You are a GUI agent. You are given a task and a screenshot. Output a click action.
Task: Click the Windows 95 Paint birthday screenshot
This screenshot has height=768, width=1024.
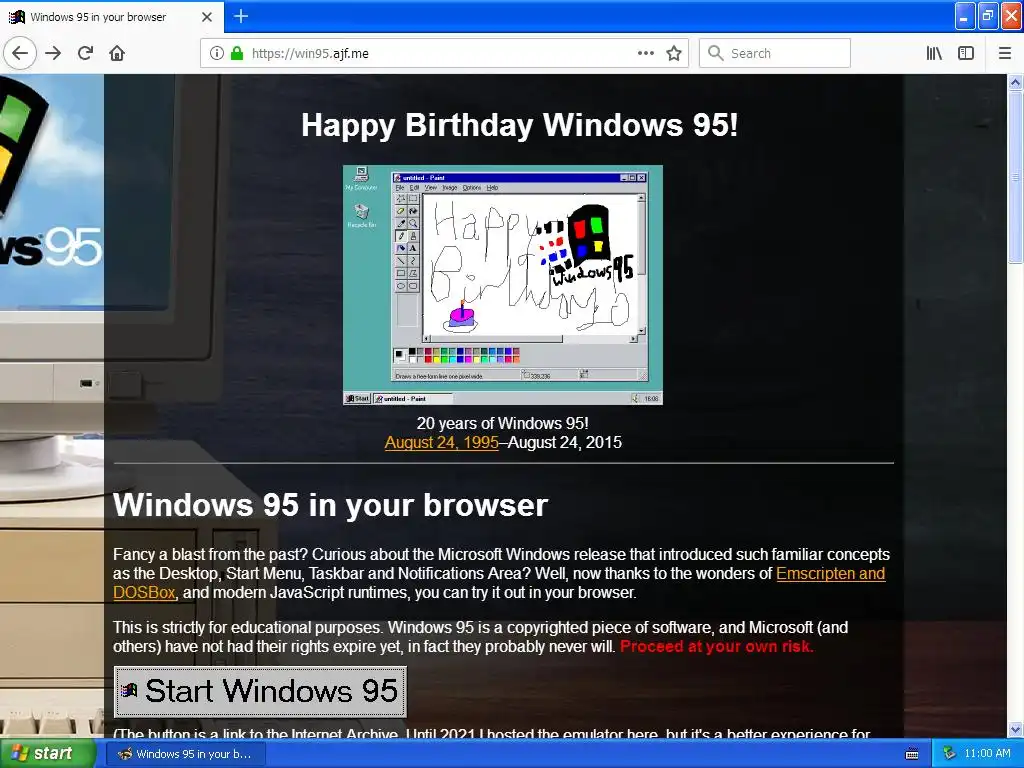(x=503, y=285)
